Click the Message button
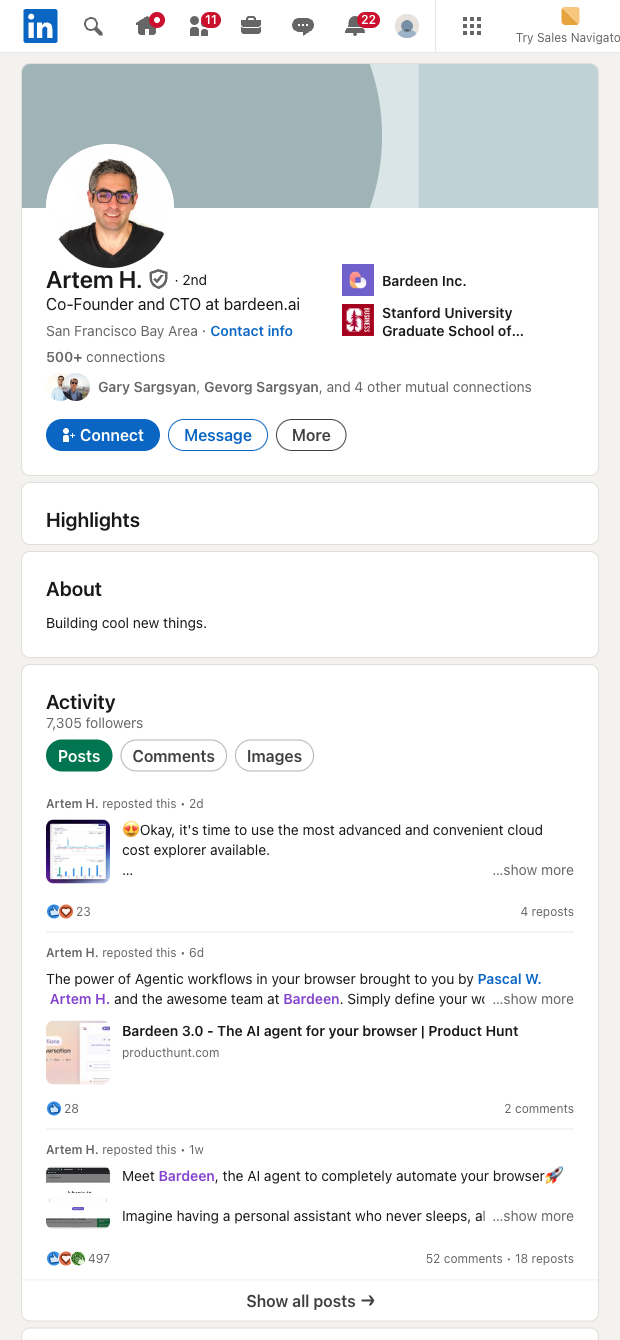Screen dimensions: 620x1340 (218, 435)
